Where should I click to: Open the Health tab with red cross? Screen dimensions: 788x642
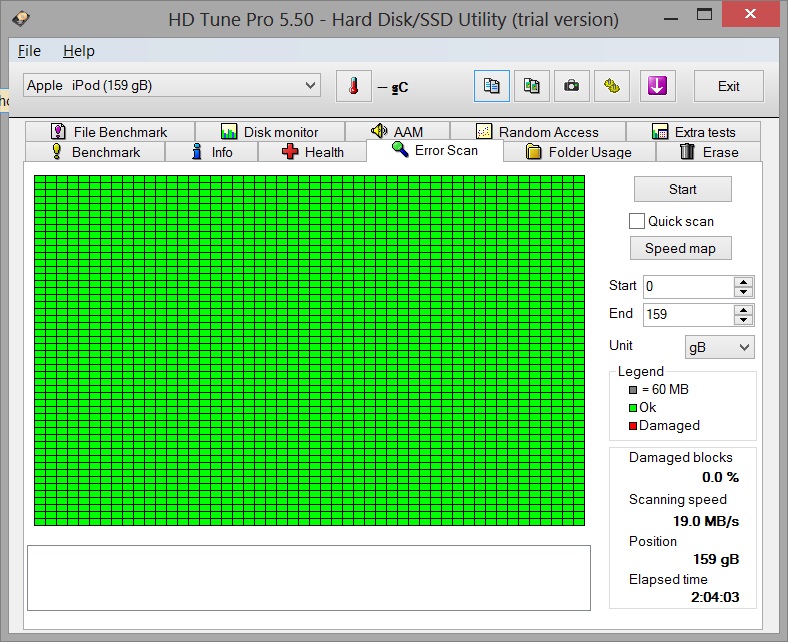click(312, 152)
